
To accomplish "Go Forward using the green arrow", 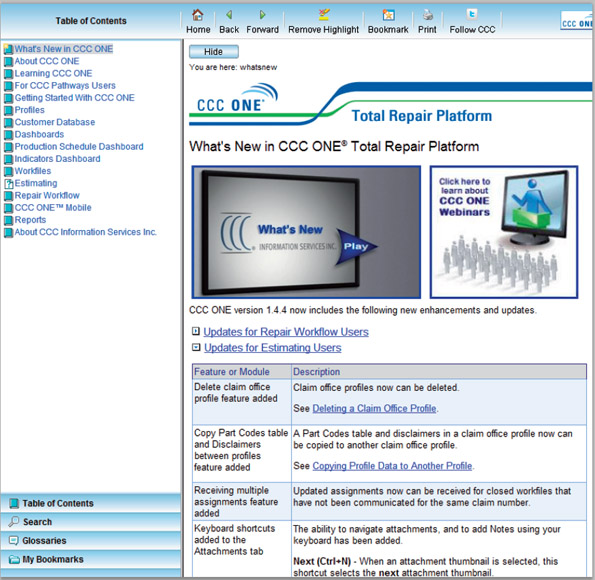I will [x=262, y=15].
